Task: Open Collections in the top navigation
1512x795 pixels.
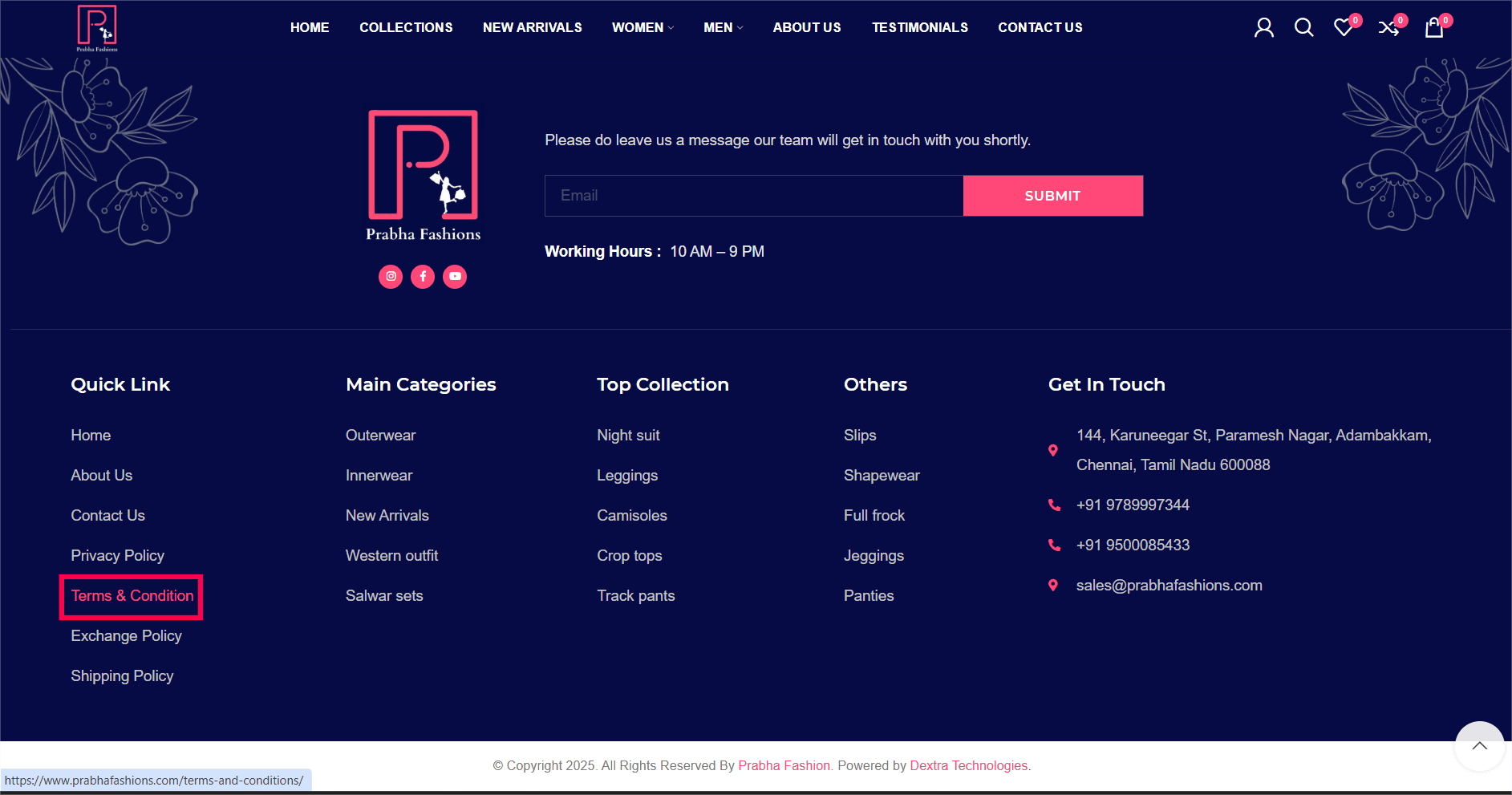Action: pos(406,28)
